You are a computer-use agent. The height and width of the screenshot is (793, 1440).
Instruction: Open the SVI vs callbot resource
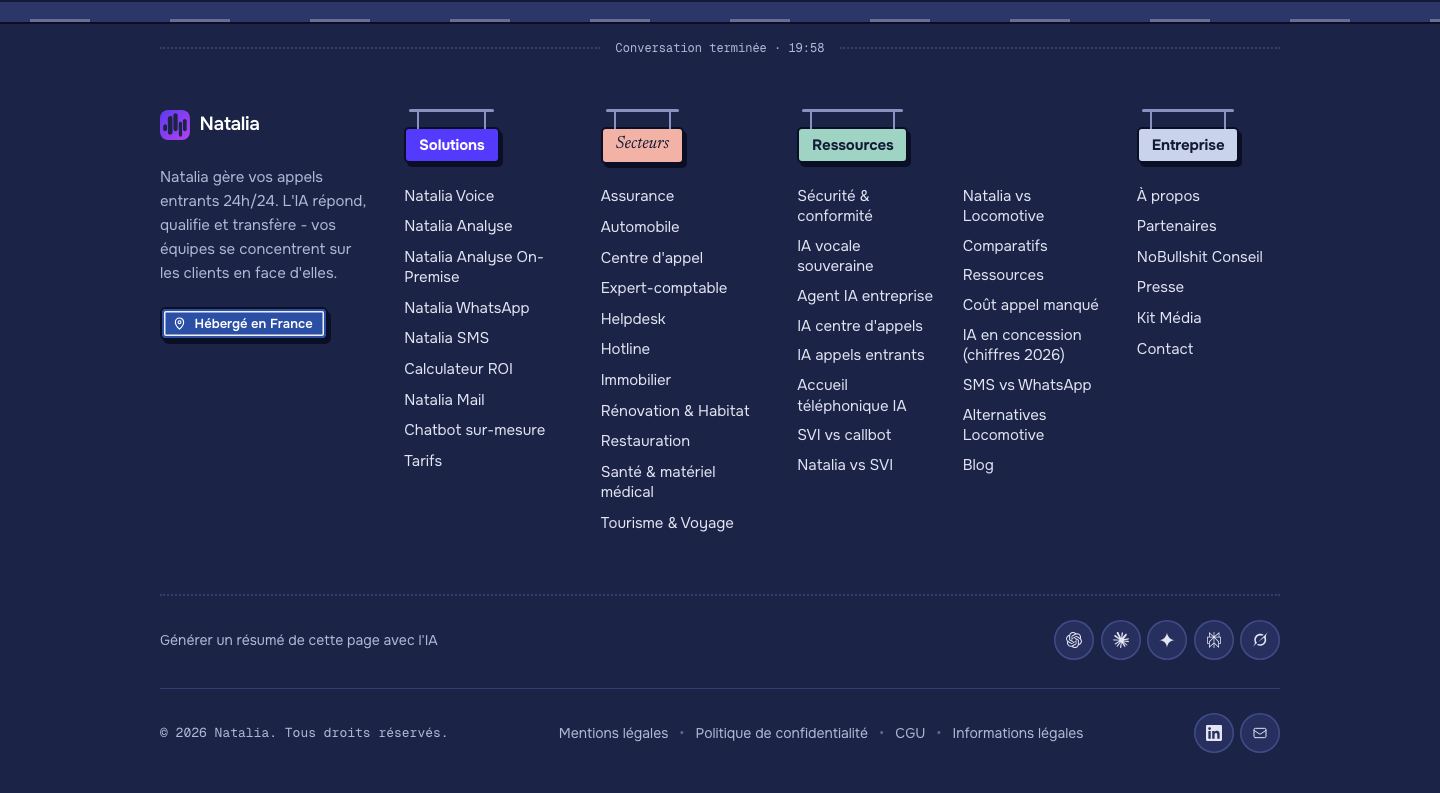[844, 435]
